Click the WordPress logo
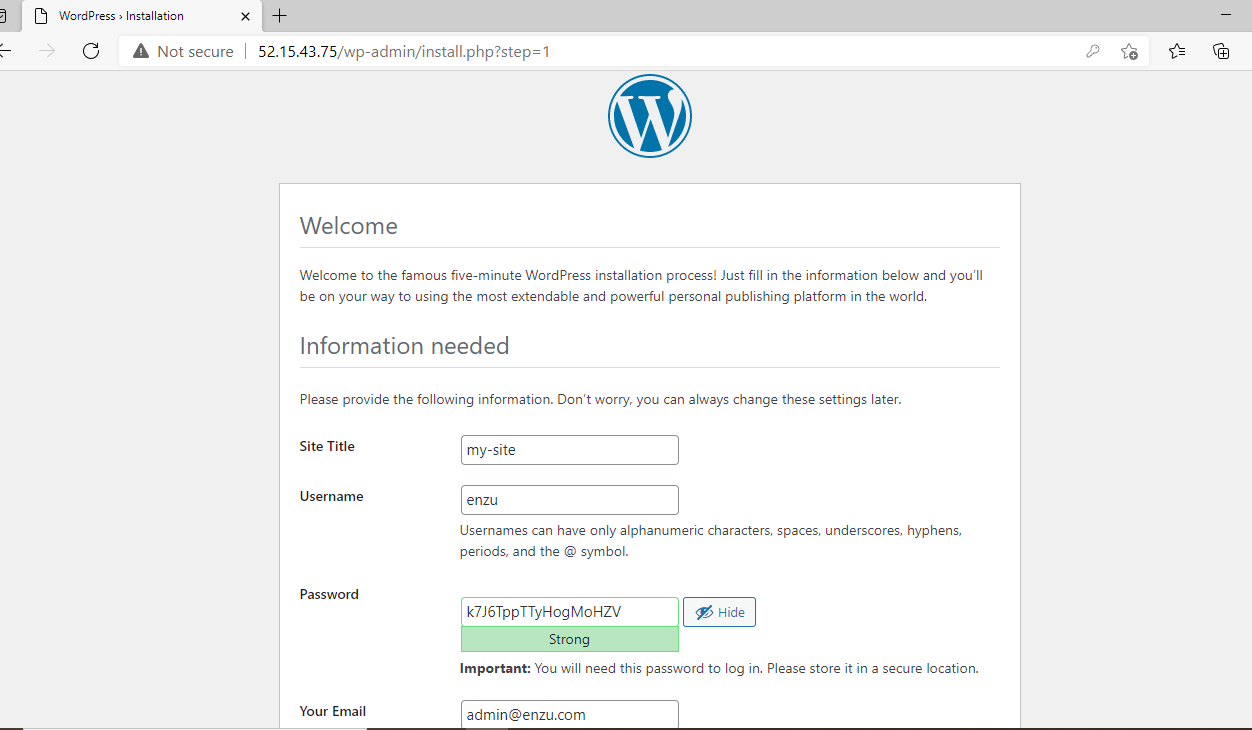 (650, 116)
